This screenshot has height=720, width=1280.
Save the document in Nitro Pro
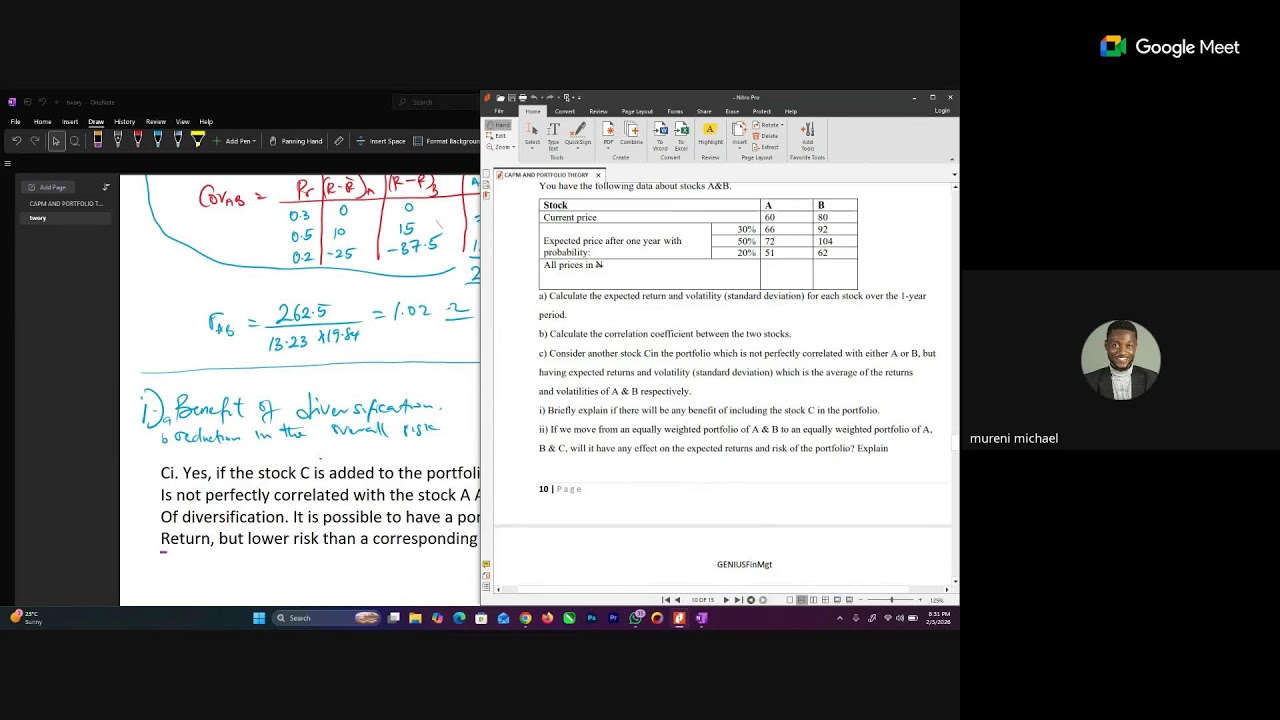[x=512, y=98]
